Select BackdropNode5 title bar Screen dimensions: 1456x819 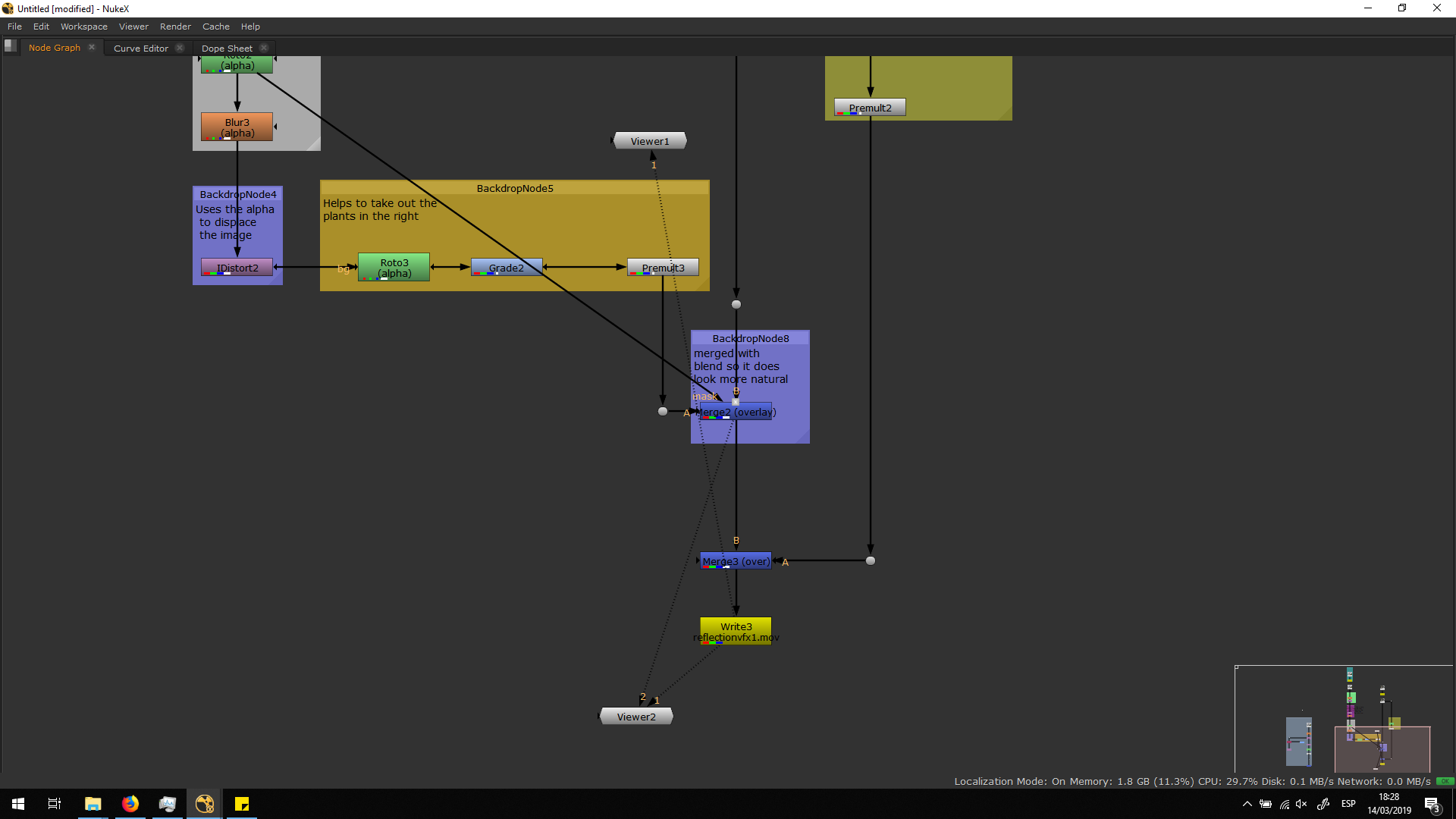(514, 188)
